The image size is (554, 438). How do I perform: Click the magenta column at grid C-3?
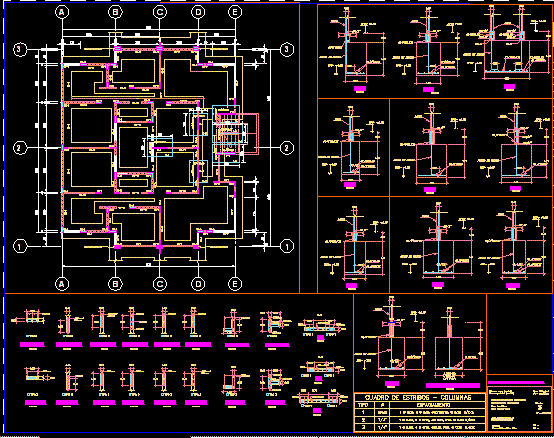tap(160, 49)
